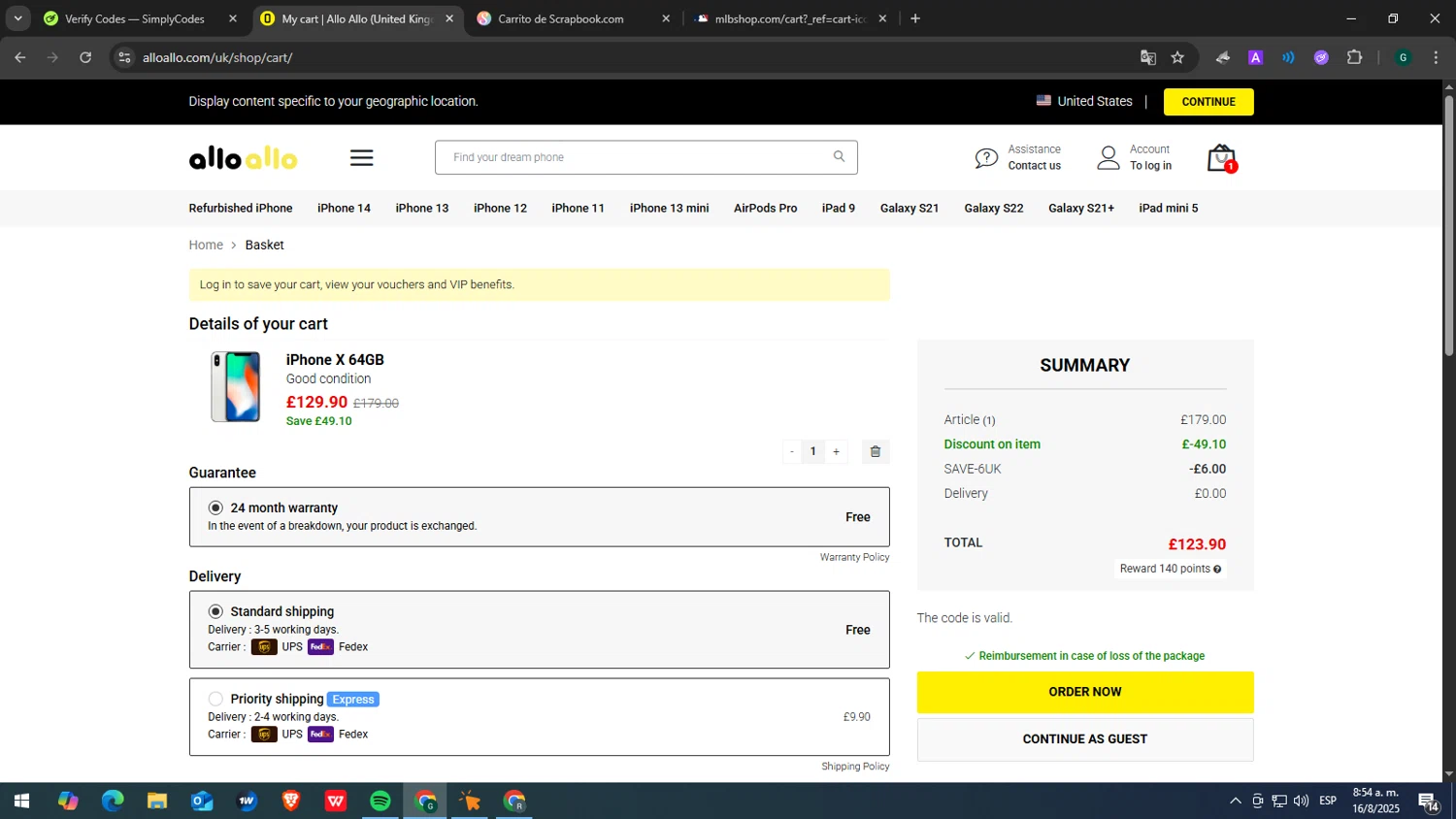This screenshot has height=819, width=1456.
Task: Go to Home breadcrumb link
Action: coord(206,245)
